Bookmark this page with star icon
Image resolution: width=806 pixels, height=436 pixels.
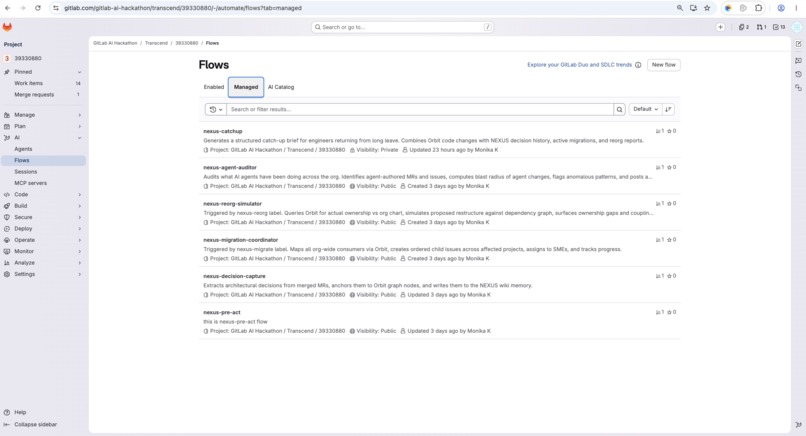point(707,8)
